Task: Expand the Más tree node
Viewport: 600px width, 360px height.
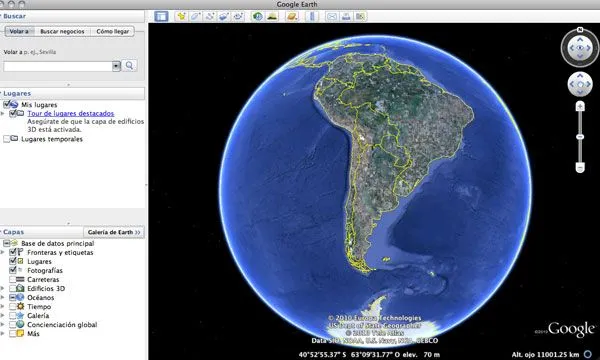Action: point(3,334)
